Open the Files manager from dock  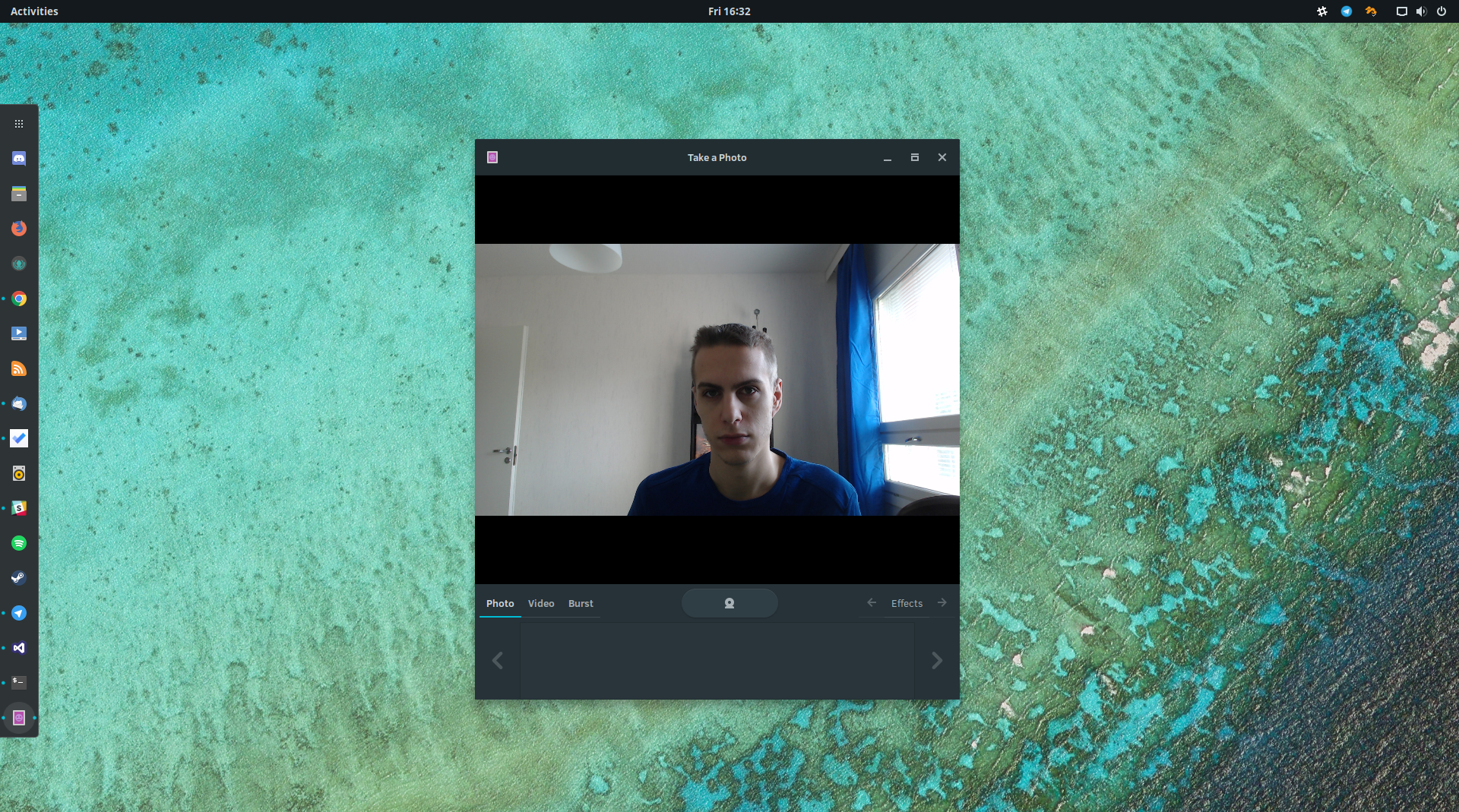[19, 194]
